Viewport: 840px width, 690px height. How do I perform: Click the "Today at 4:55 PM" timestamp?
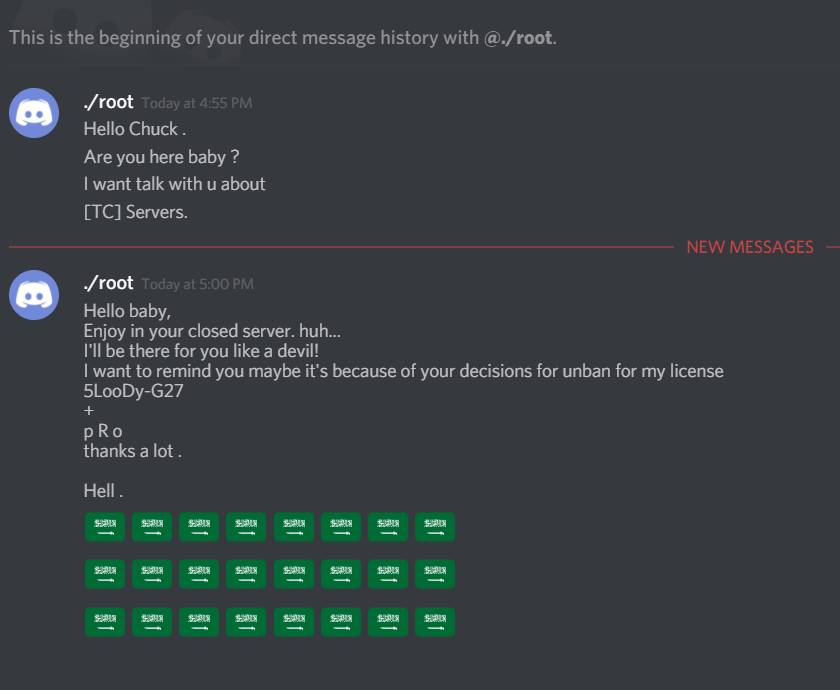click(x=197, y=103)
